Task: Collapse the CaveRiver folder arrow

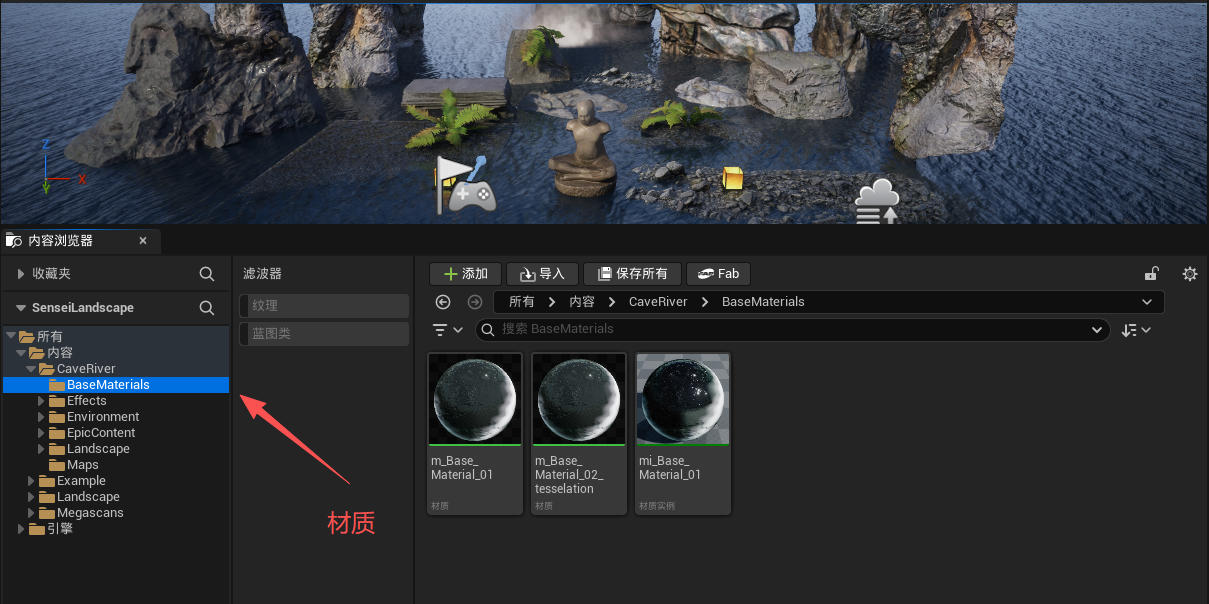Action: [x=31, y=369]
